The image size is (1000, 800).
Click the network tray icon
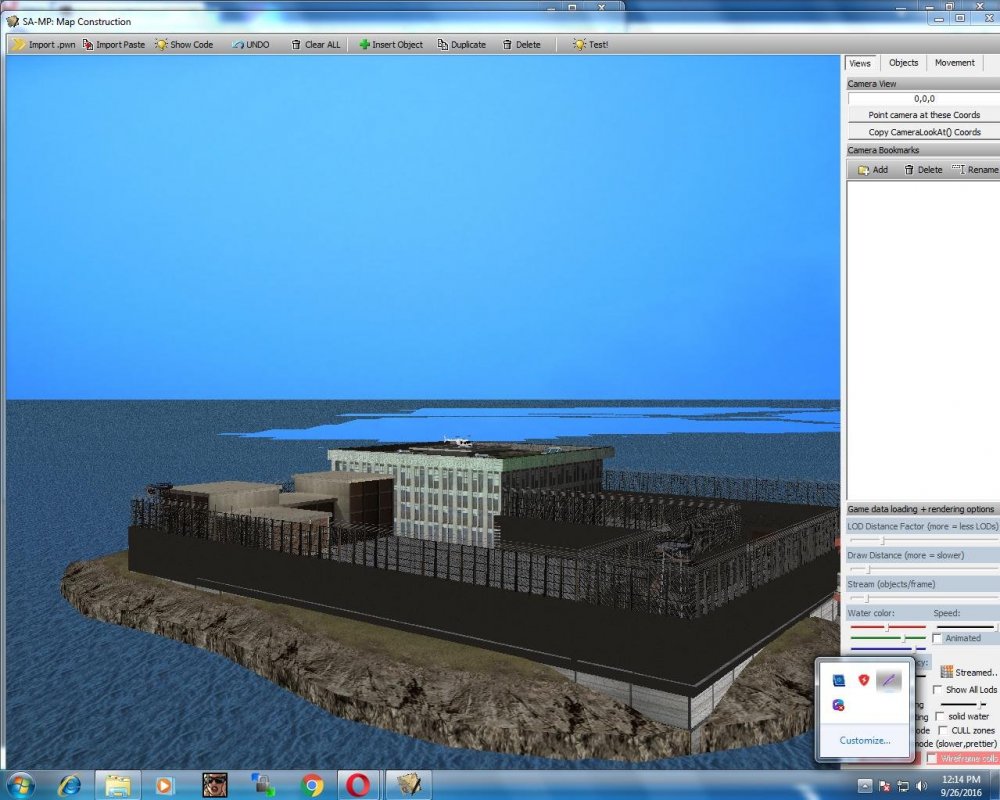[903, 785]
